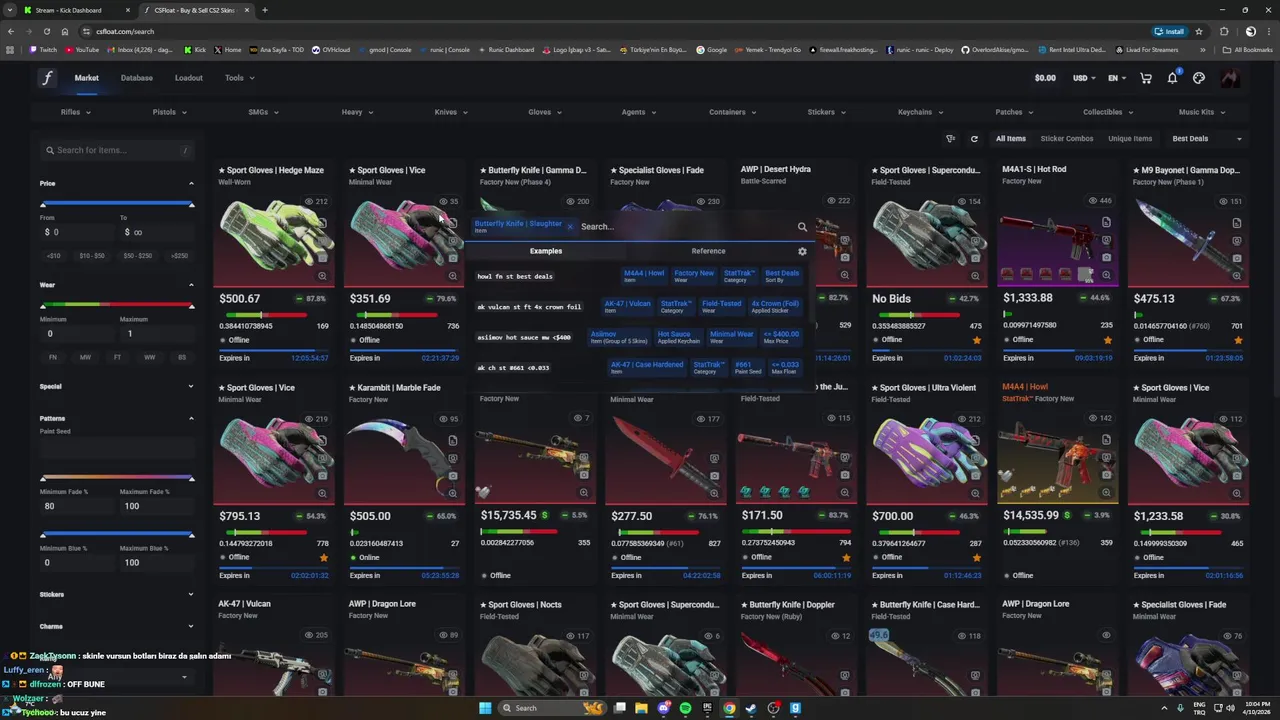Switch to the Market tab

pos(87,78)
